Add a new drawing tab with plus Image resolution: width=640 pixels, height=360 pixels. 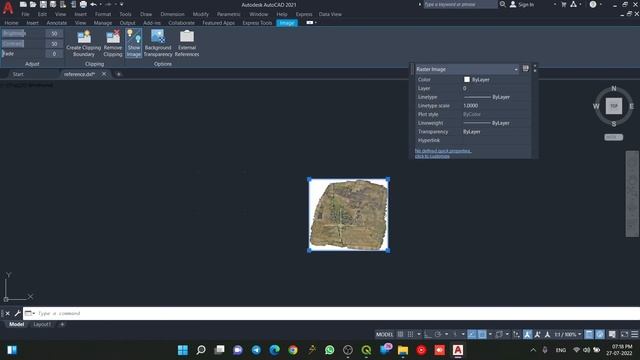(x=119, y=74)
